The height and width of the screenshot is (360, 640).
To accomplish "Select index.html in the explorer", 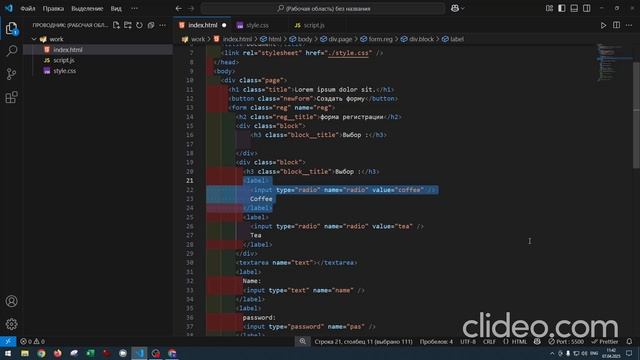I will click(98, 50).
